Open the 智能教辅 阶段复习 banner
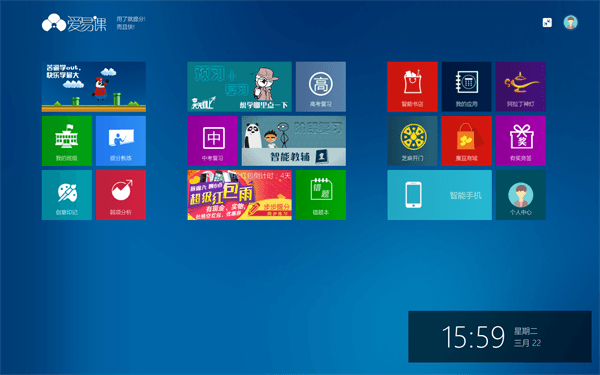The height and width of the screenshot is (375, 600). 294,141
